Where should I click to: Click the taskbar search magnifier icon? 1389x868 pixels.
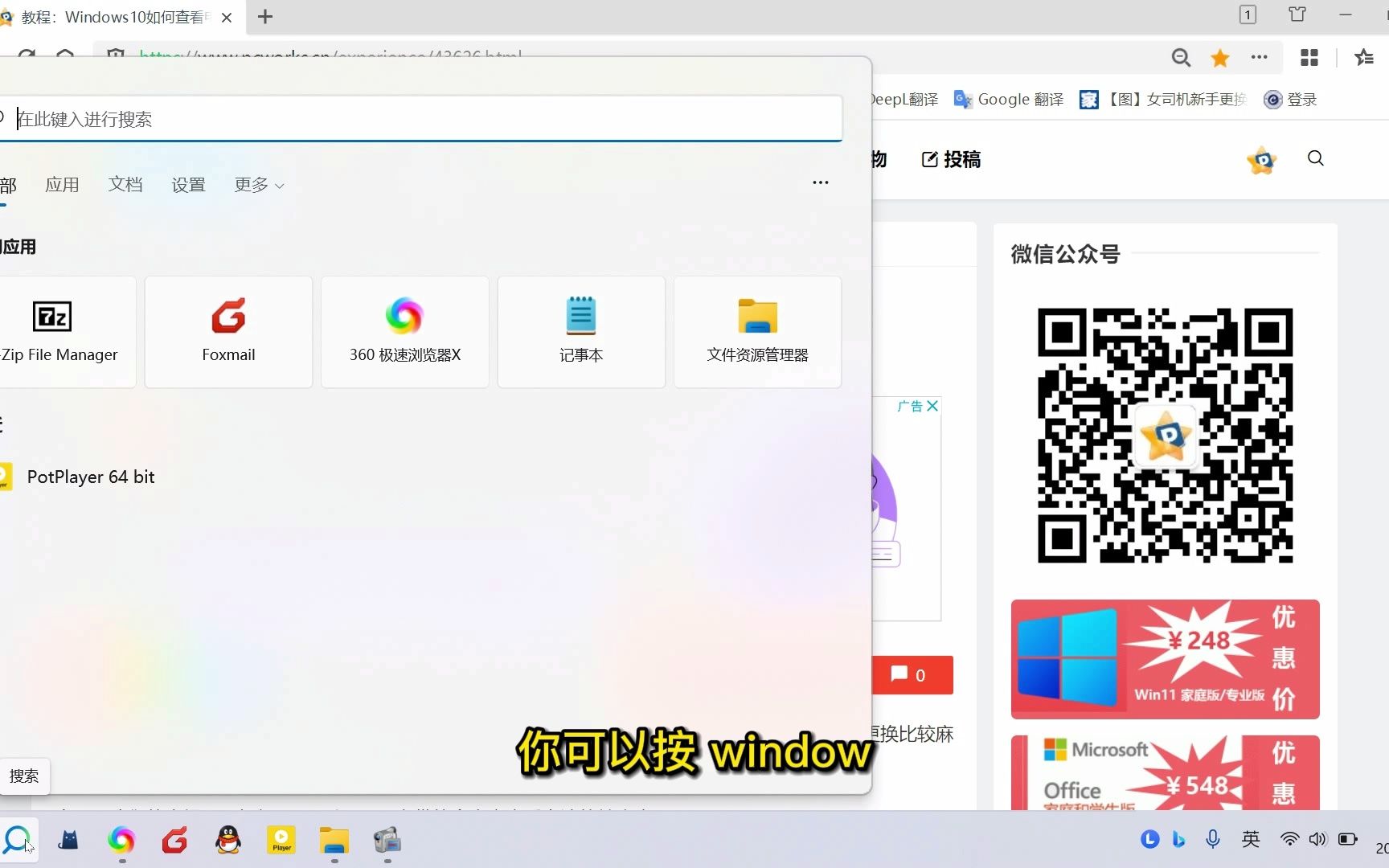pyautogui.click(x=17, y=840)
